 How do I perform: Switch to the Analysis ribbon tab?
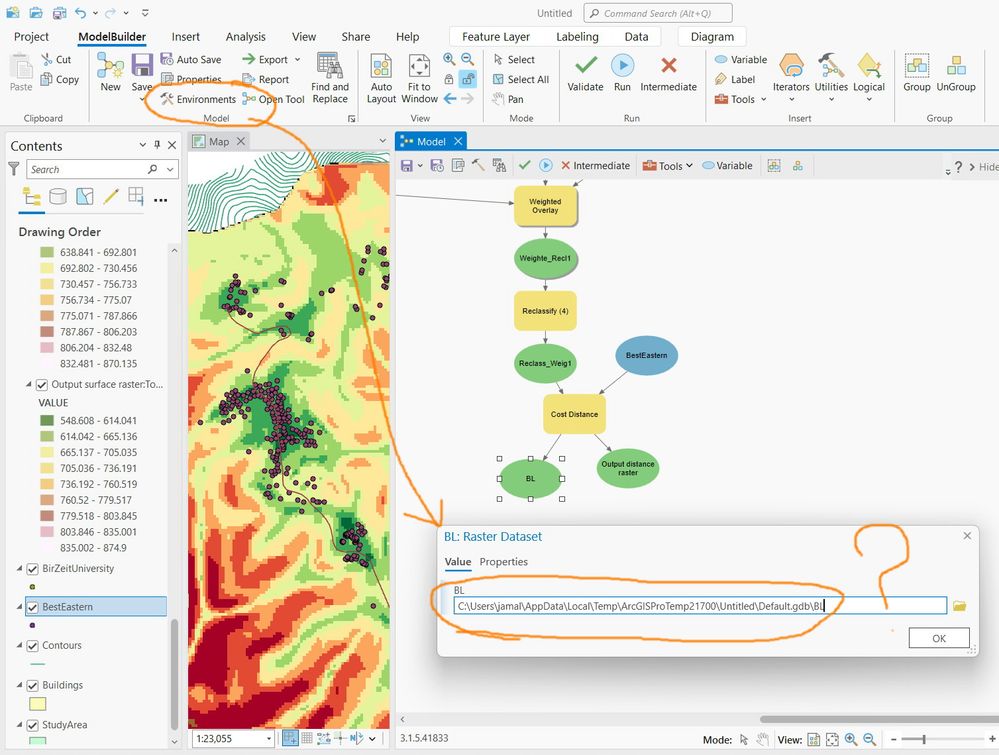coord(245,37)
